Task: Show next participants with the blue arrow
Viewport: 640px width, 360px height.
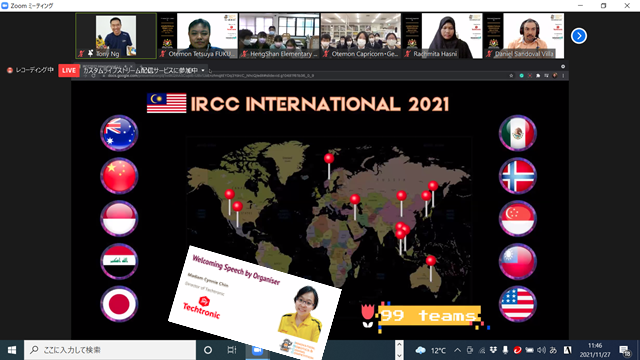Action: pyautogui.click(x=578, y=36)
